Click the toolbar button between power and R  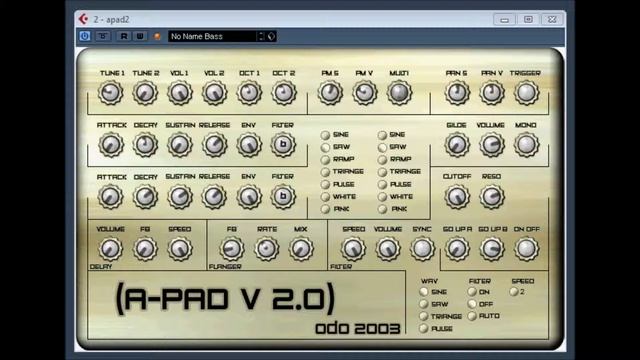click(x=102, y=36)
